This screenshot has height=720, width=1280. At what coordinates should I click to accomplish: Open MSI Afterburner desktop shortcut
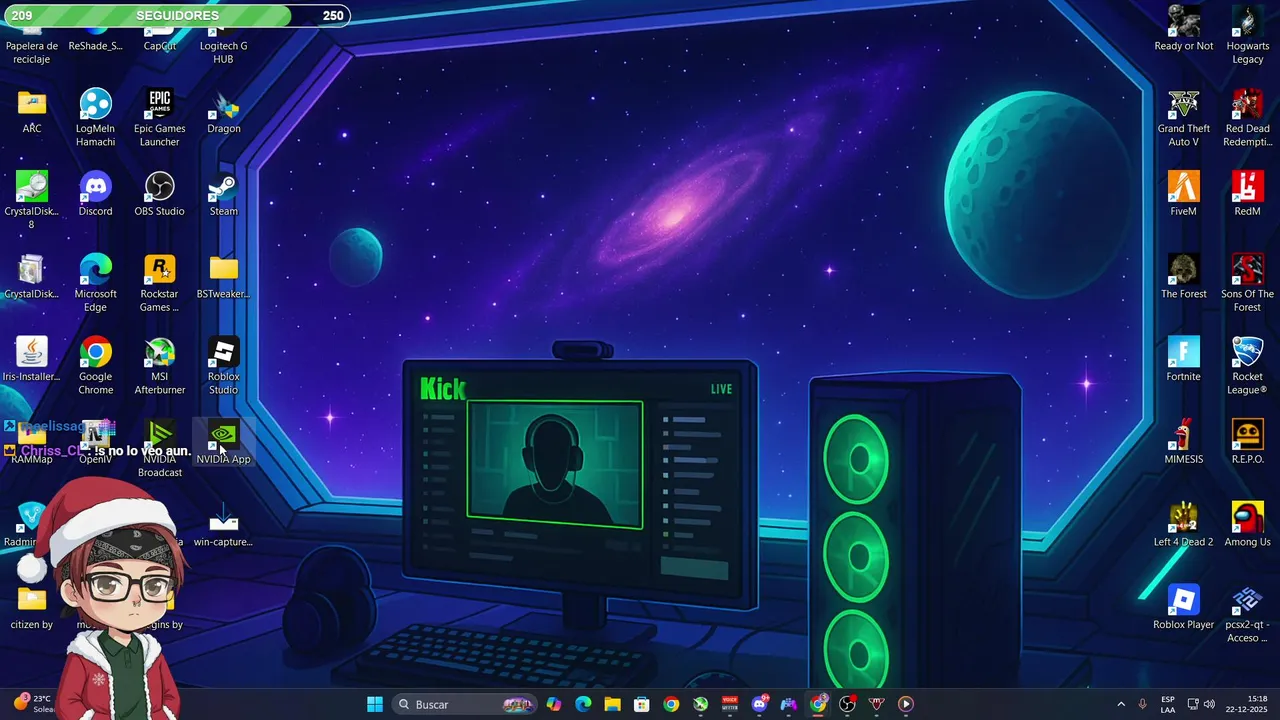160,367
